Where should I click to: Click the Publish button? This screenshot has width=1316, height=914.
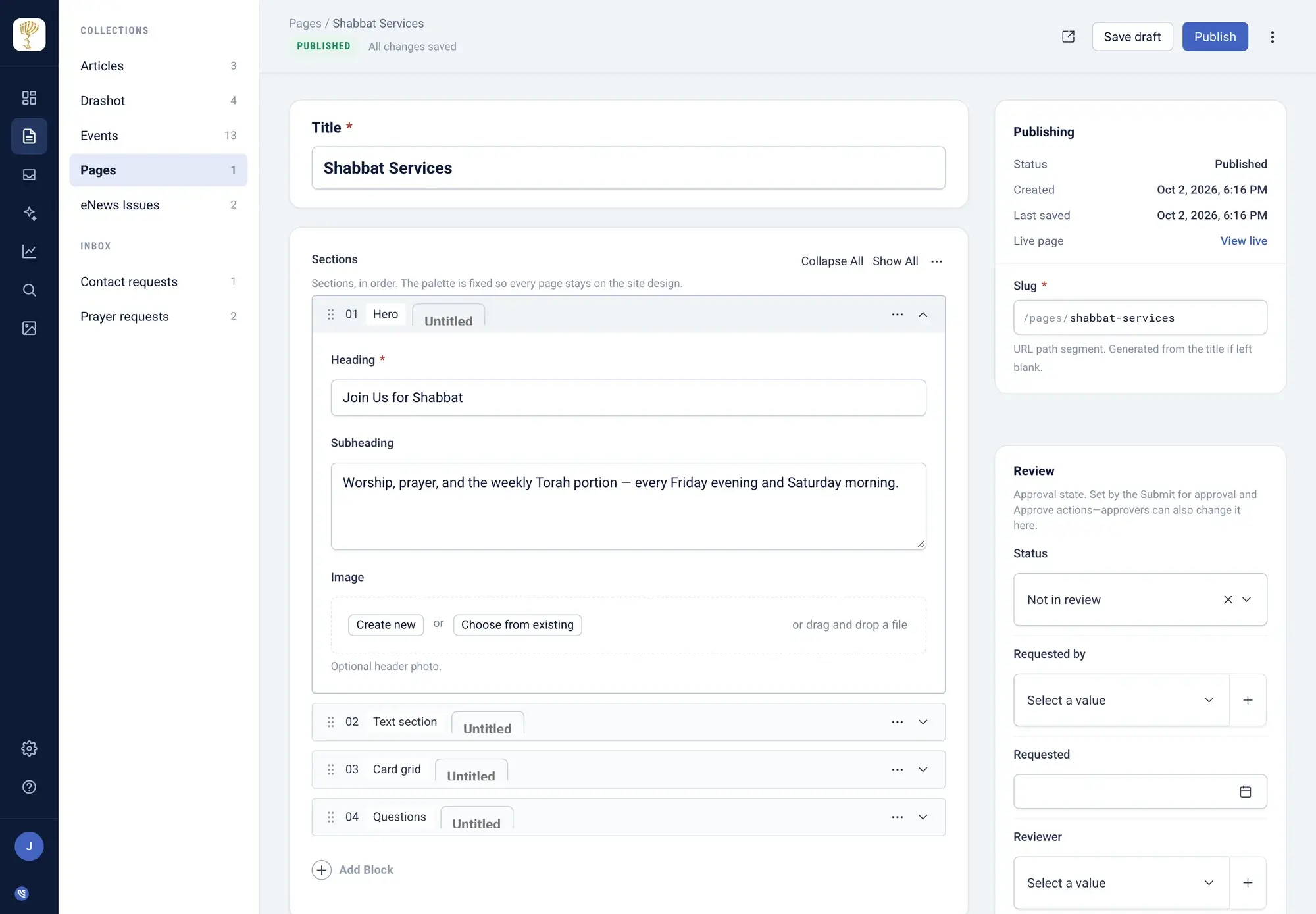pyautogui.click(x=1215, y=37)
